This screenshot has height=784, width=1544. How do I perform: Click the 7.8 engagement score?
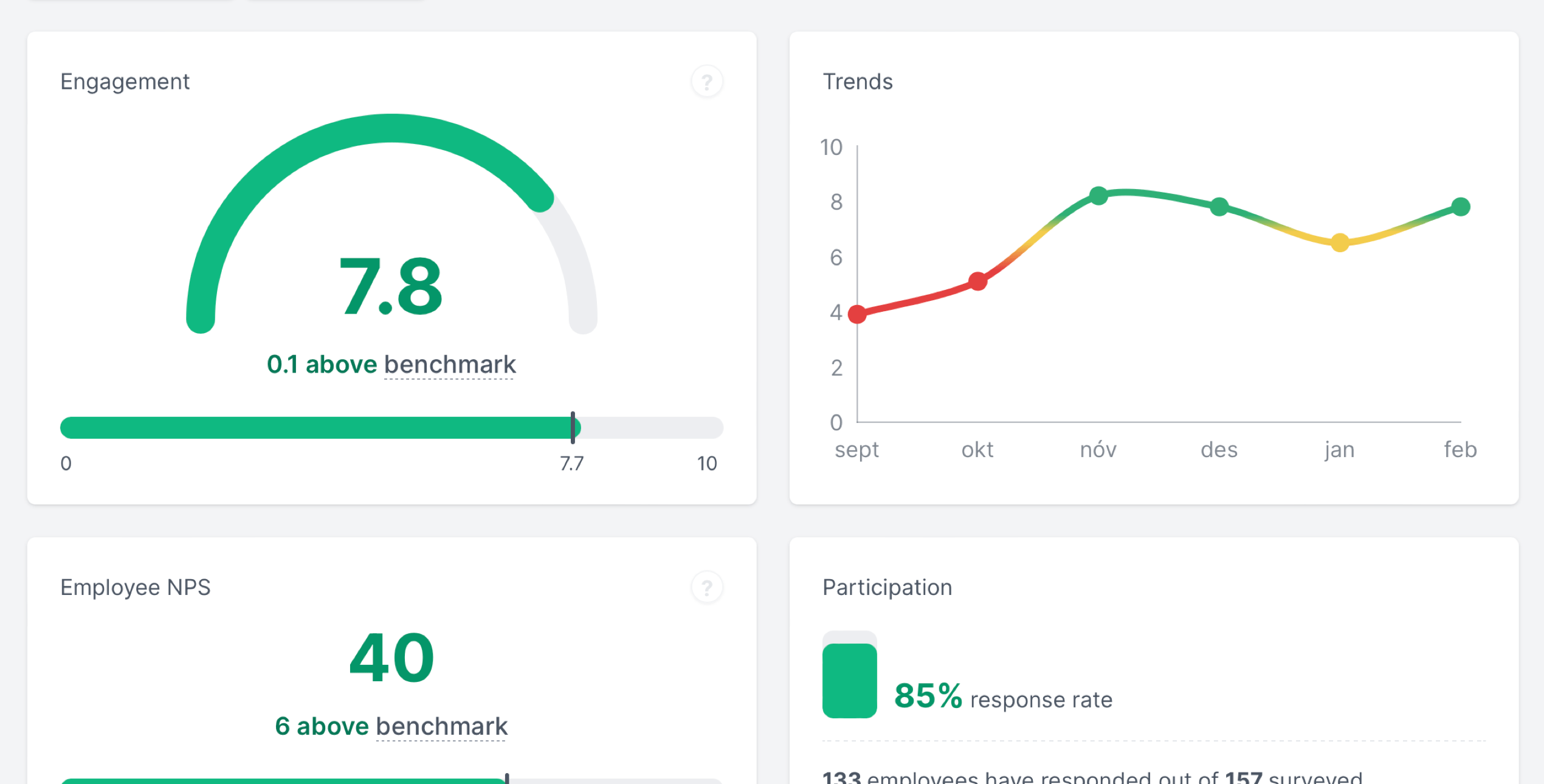pos(391,286)
